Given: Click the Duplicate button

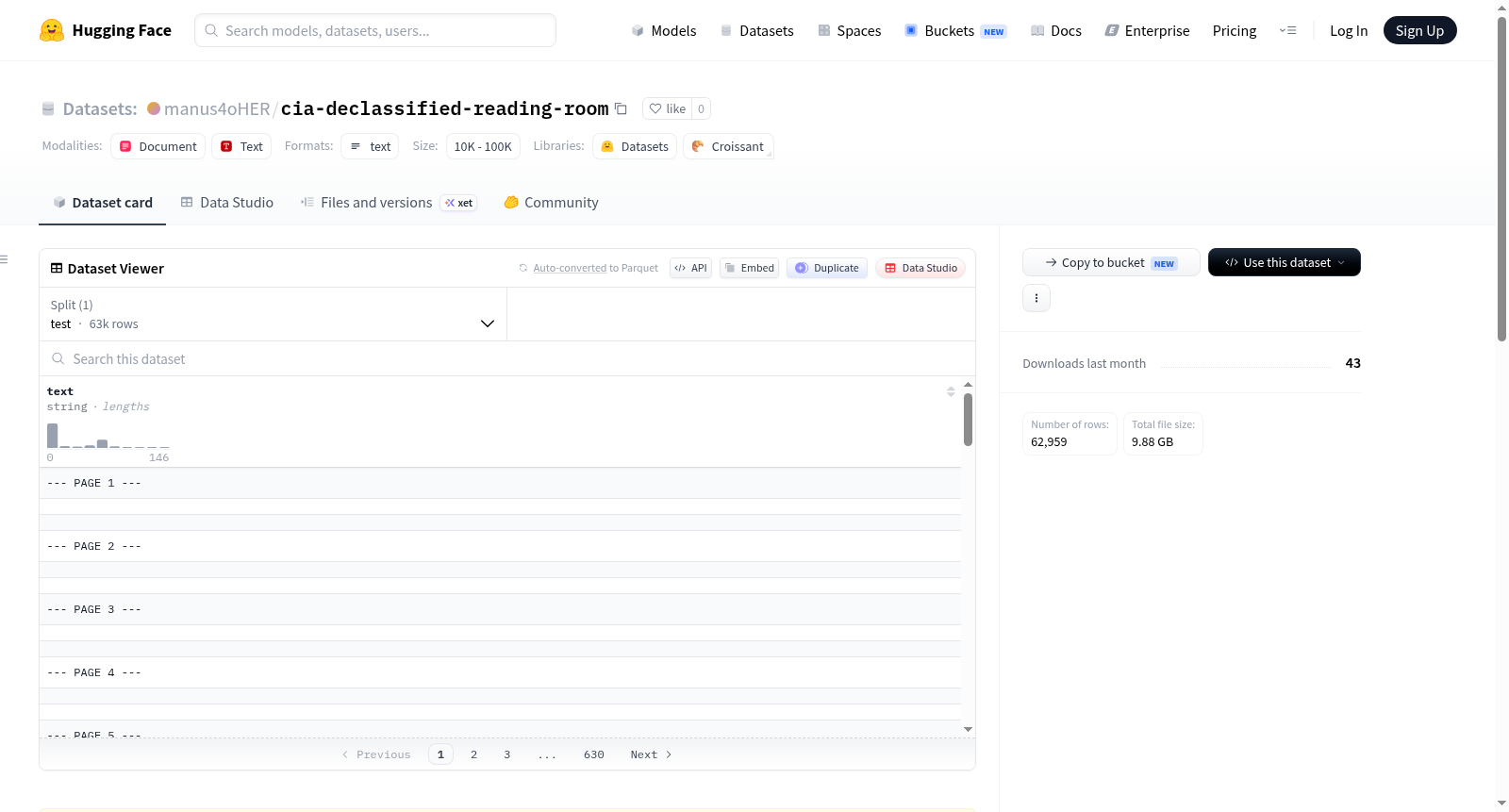Looking at the screenshot, I should click(826, 268).
